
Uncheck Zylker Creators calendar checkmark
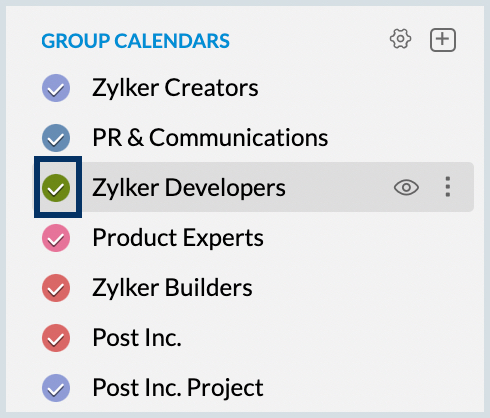[56, 88]
